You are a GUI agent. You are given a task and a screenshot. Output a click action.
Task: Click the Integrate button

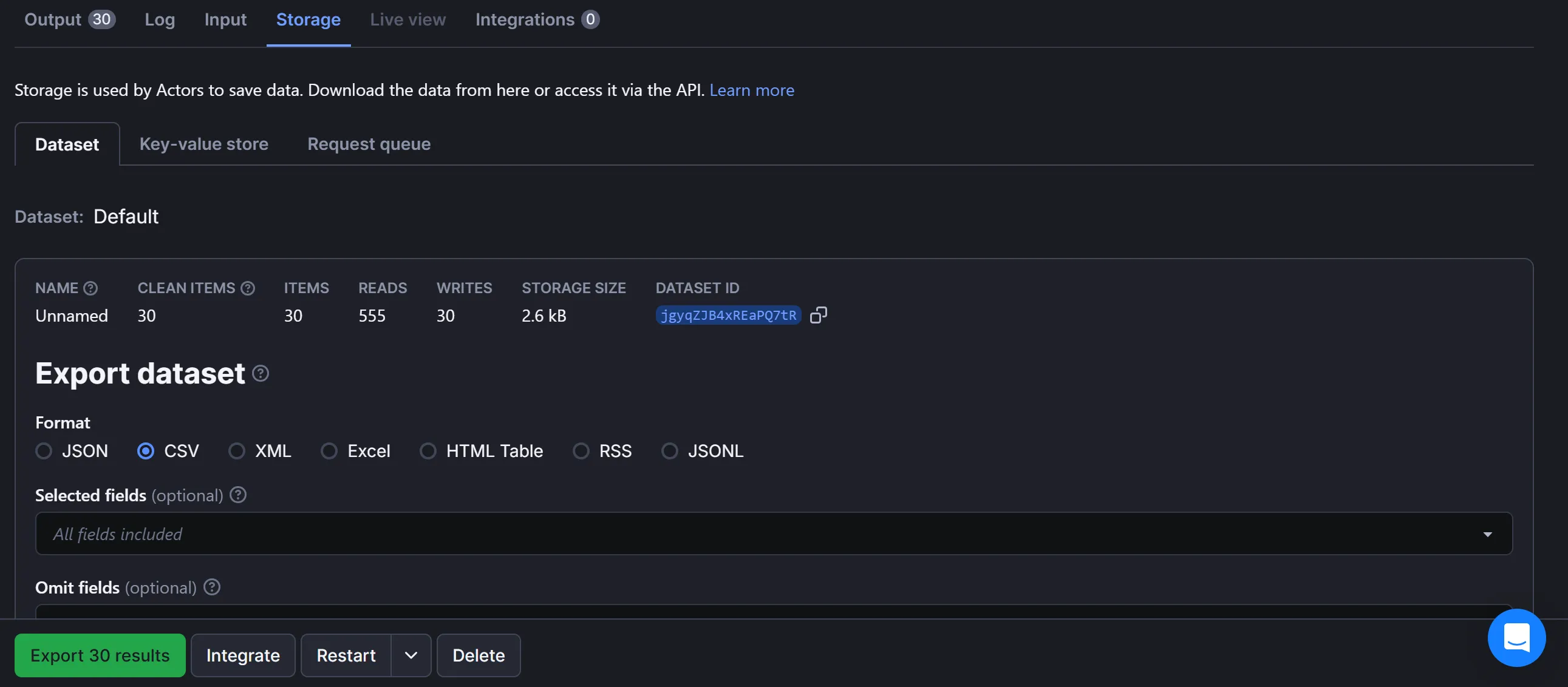tap(243, 655)
